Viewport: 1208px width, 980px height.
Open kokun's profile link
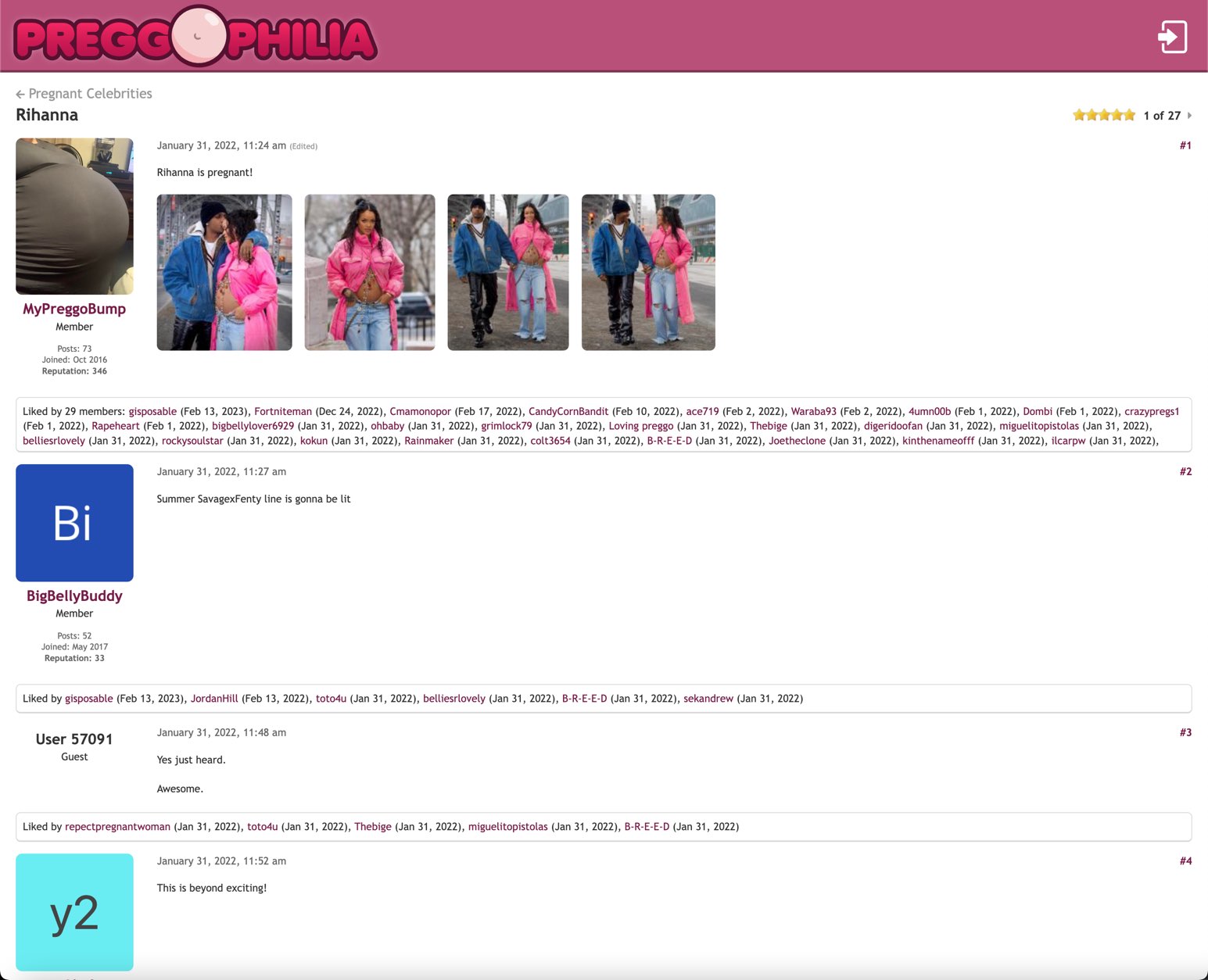314,441
